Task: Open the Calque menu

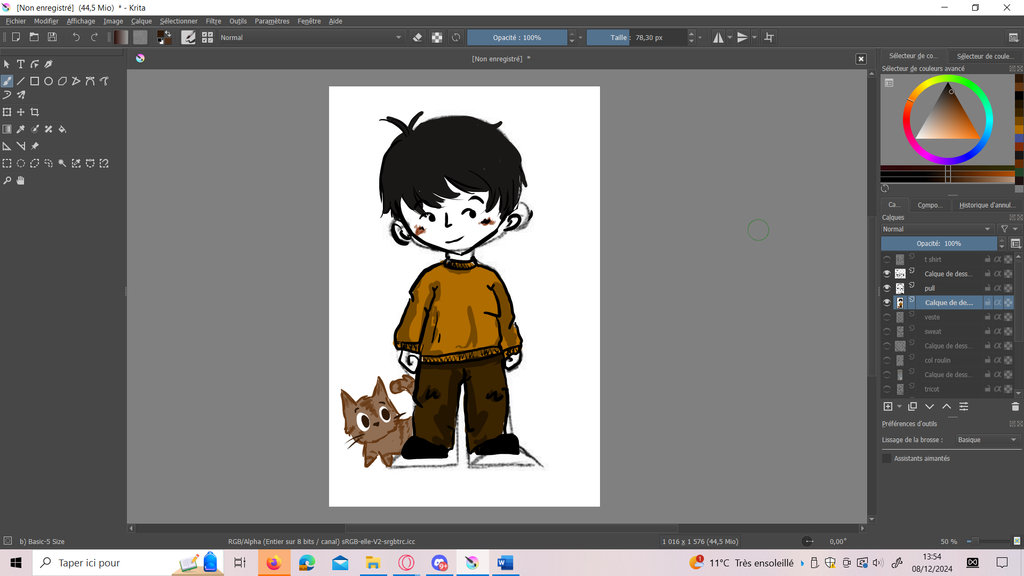Action: point(141,21)
